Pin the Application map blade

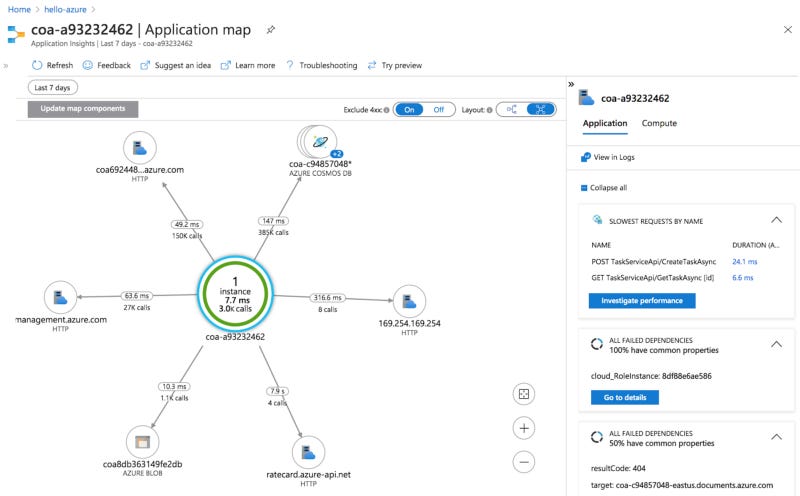(x=271, y=30)
